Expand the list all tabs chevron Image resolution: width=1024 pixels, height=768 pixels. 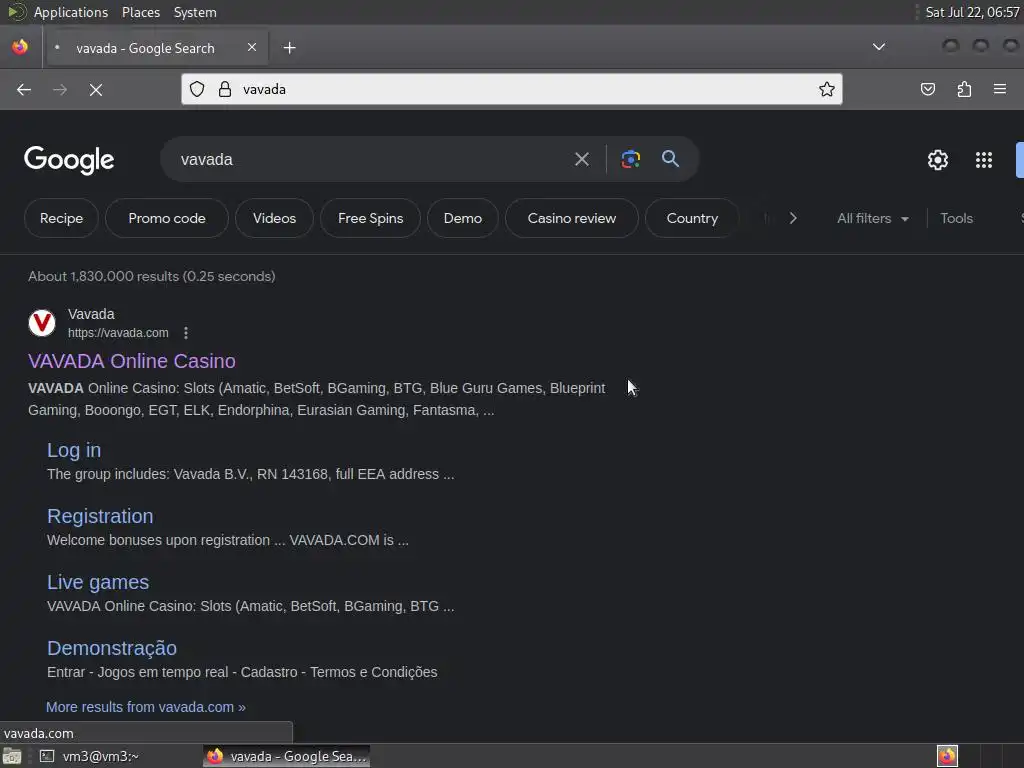tap(879, 47)
